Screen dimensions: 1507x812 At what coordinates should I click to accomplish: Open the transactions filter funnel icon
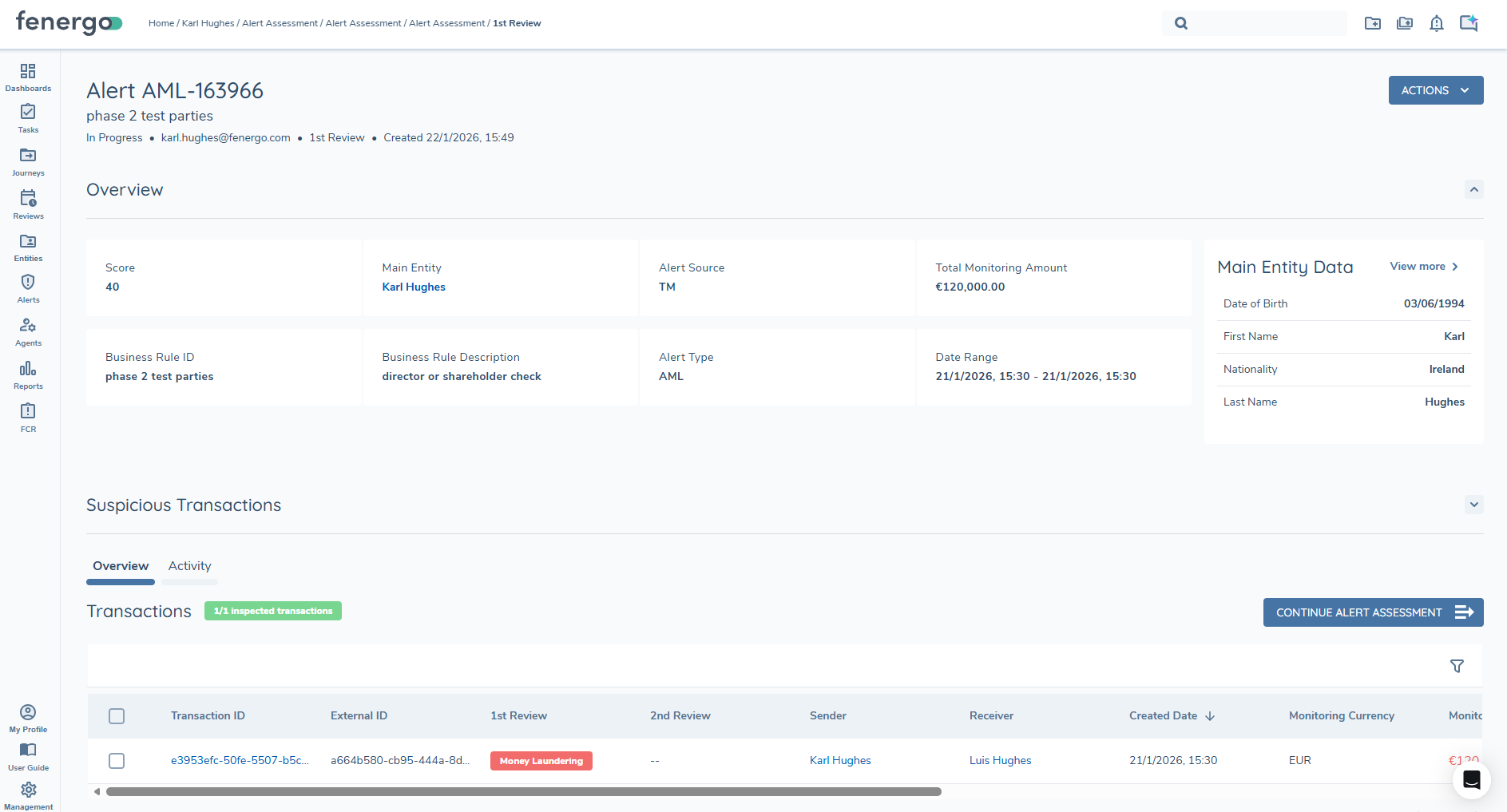point(1457,666)
